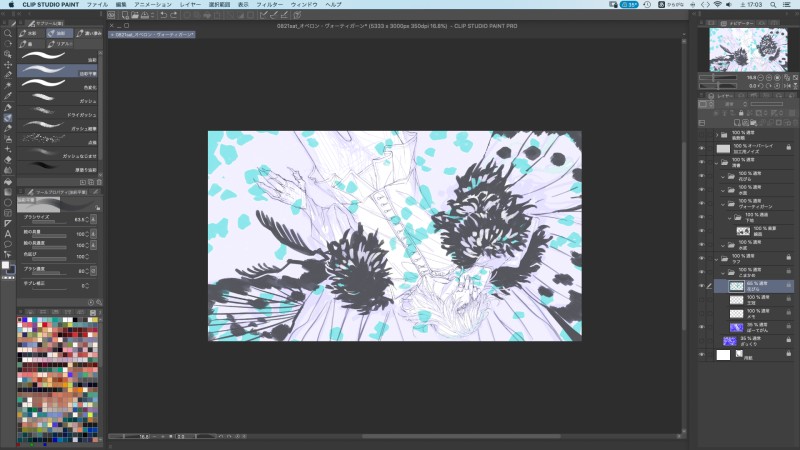Click the Redo arrow icon
Image resolution: width=800 pixels, height=450 pixels.
click(173, 15)
